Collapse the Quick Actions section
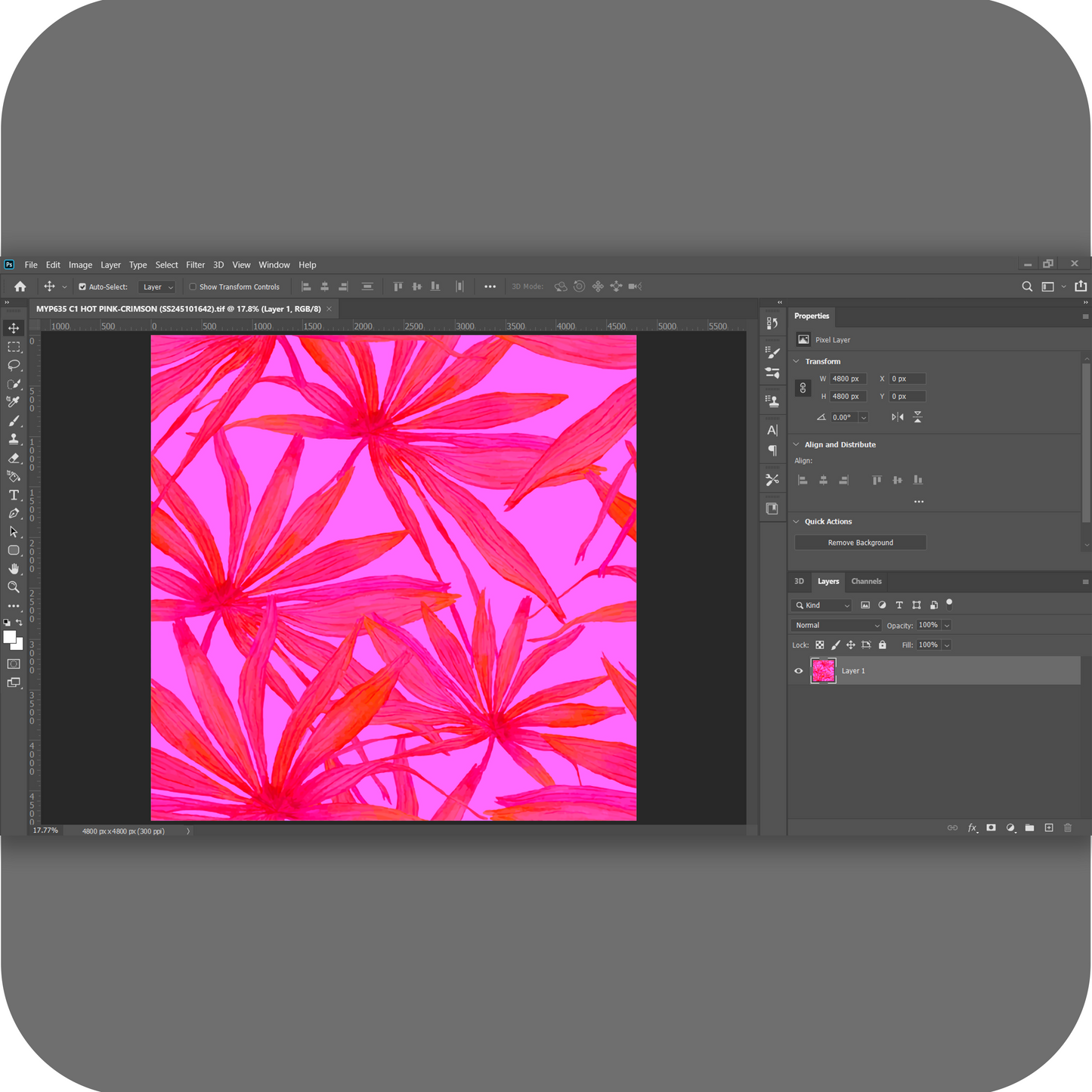1092x1092 pixels. pos(796,521)
